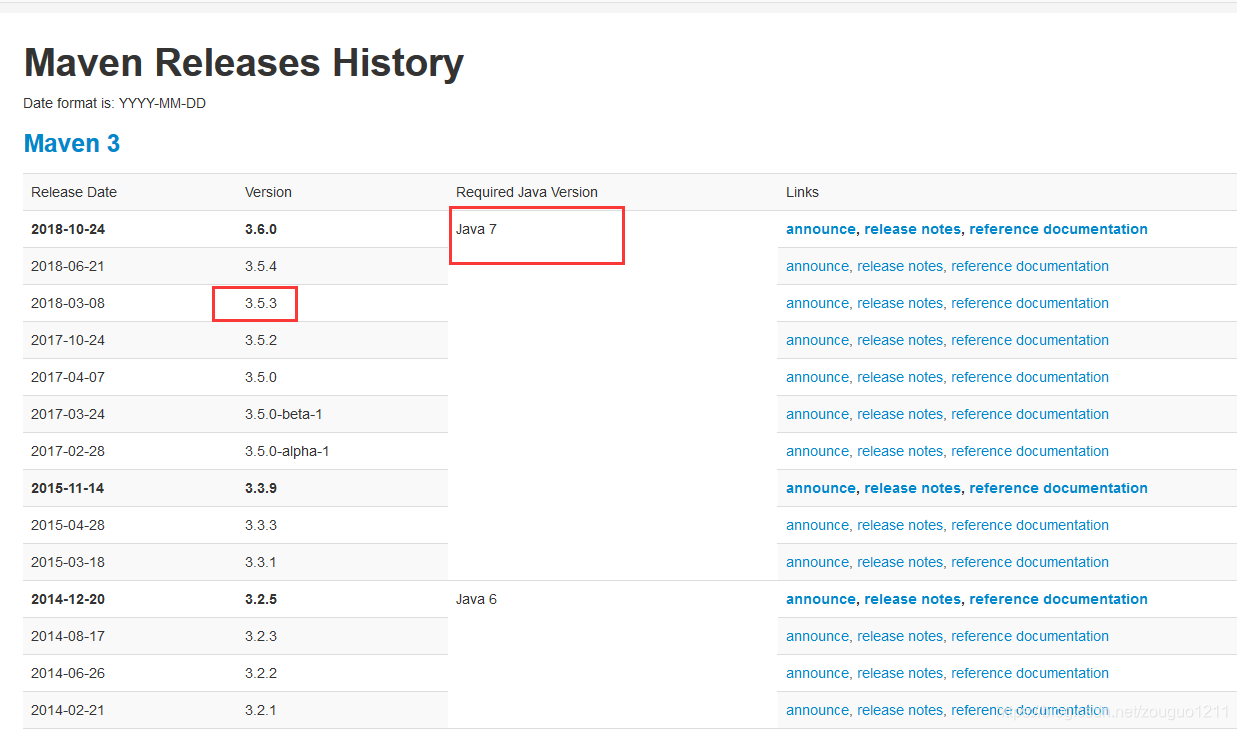Viewport: 1237px width, 730px height.
Task: Open release notes for version 3.3.3
Action: click(900, 525)
